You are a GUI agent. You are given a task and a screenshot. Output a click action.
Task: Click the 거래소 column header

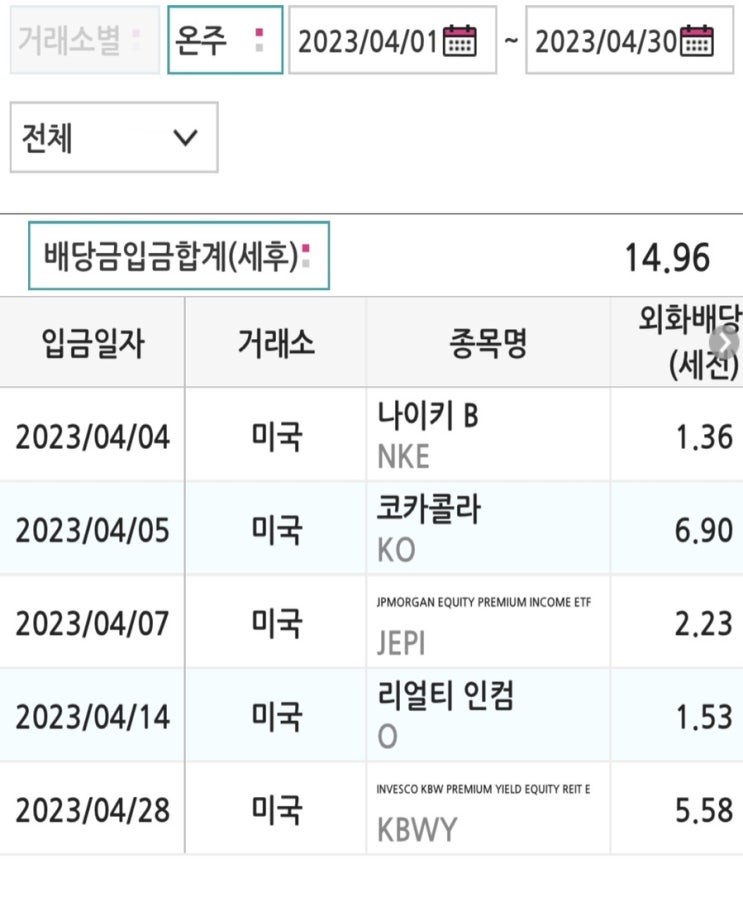[276, 342]
